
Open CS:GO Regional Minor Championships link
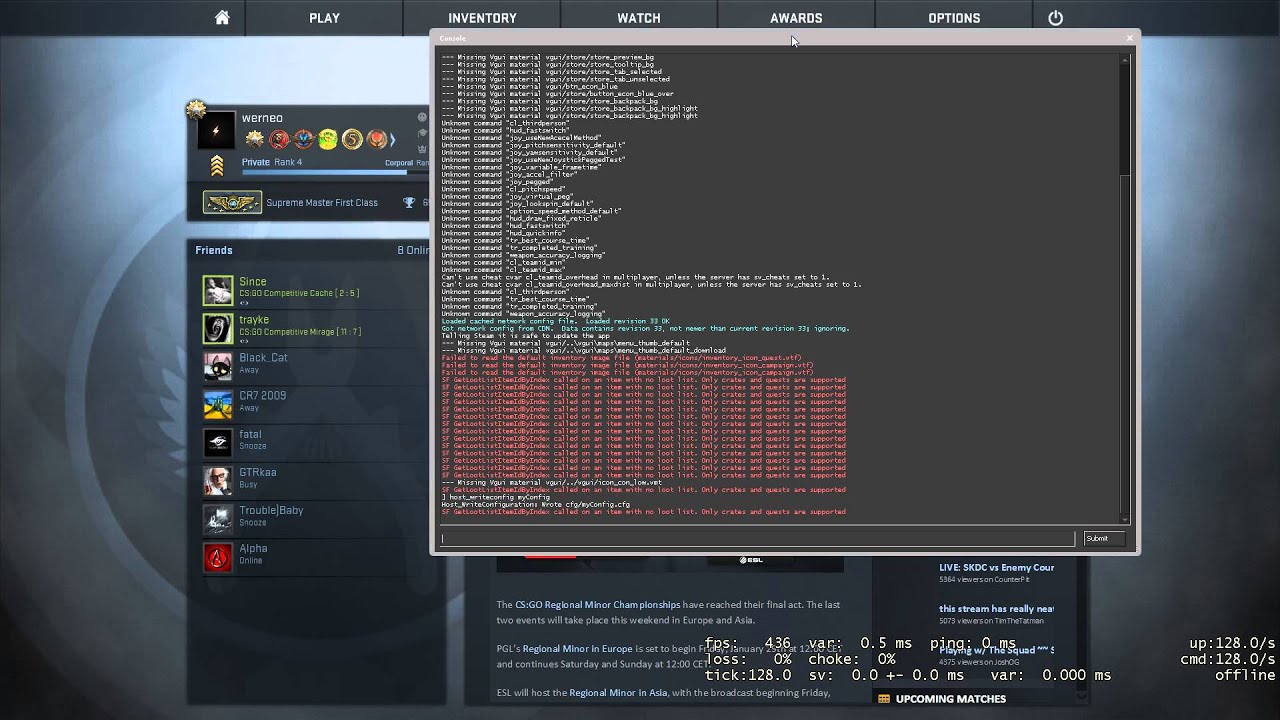point(597,605)
